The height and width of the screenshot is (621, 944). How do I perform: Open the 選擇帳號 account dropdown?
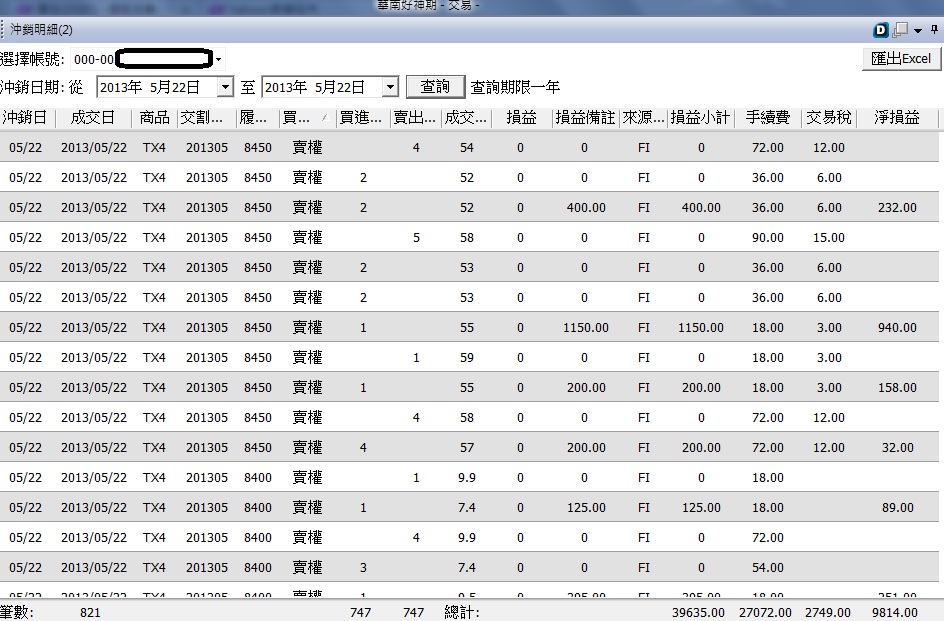pyautogui.click(x=219, y=59)
